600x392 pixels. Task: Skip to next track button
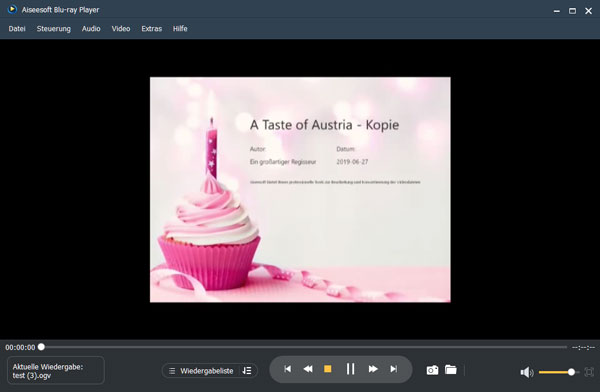click(393, 369)
